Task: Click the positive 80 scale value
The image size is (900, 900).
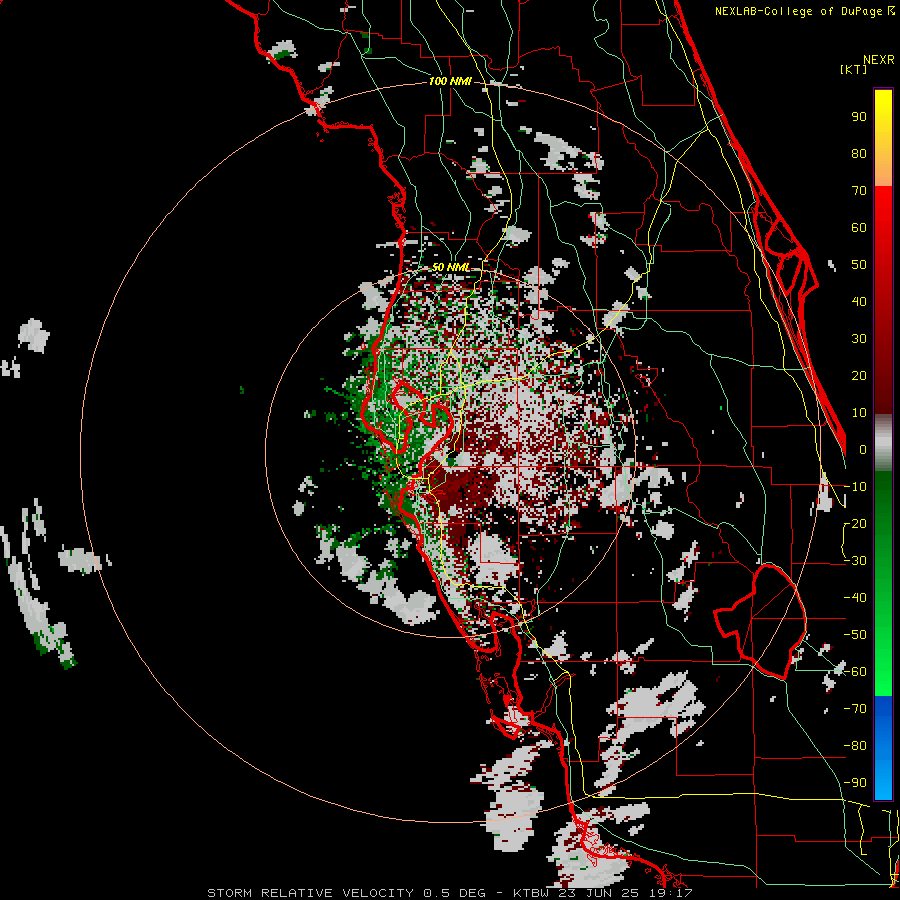Action: click(x=859, y=154)
